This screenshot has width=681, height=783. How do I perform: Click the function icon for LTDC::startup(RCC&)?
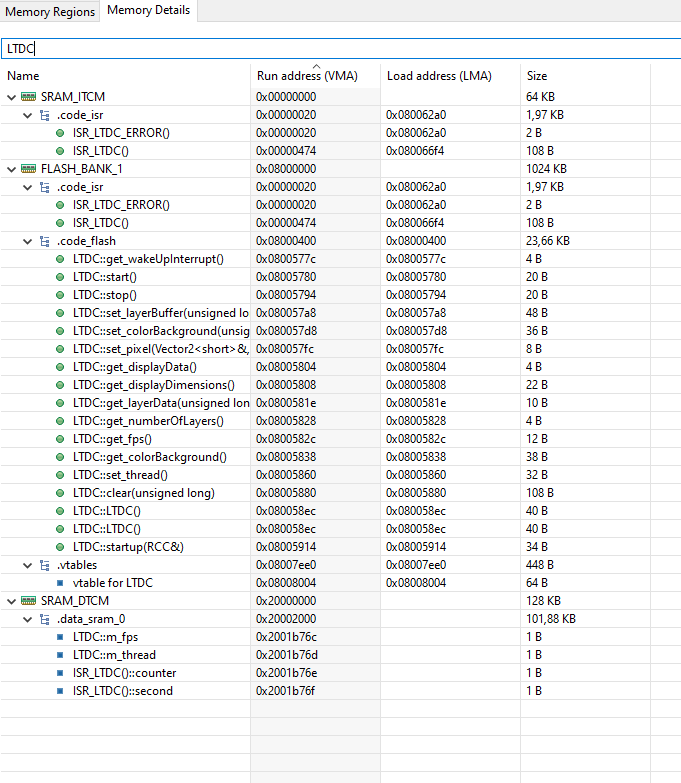coord(60,547)
